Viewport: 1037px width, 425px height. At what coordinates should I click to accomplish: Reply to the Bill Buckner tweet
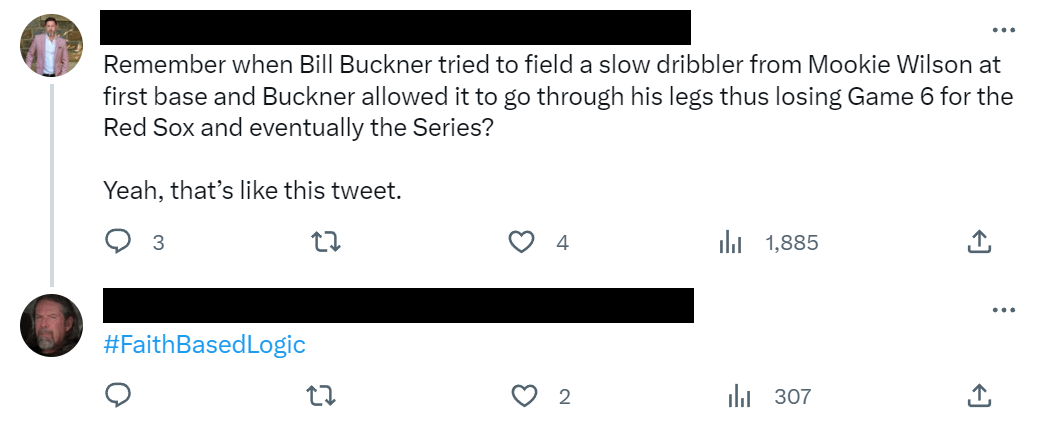coord(119,242)
